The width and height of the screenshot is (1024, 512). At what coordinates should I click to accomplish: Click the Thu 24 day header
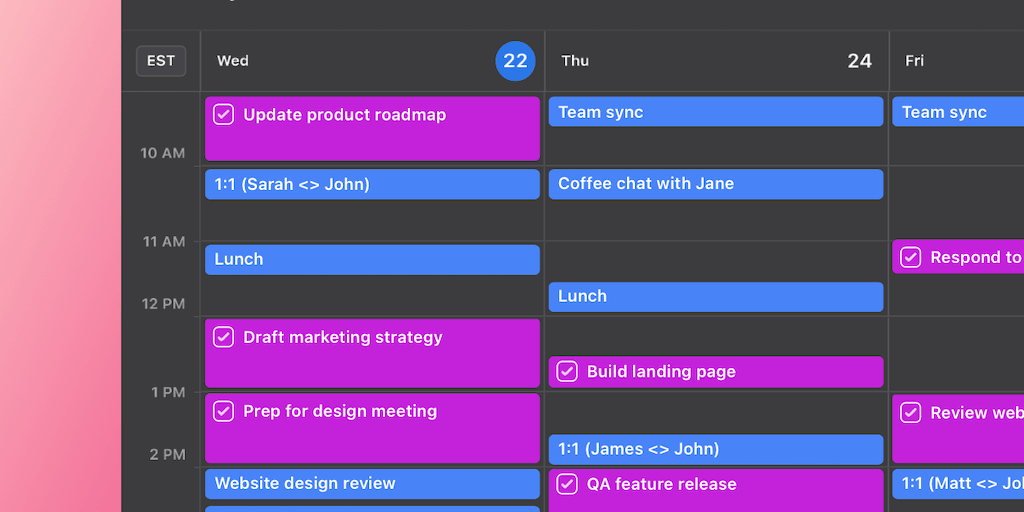716,61
